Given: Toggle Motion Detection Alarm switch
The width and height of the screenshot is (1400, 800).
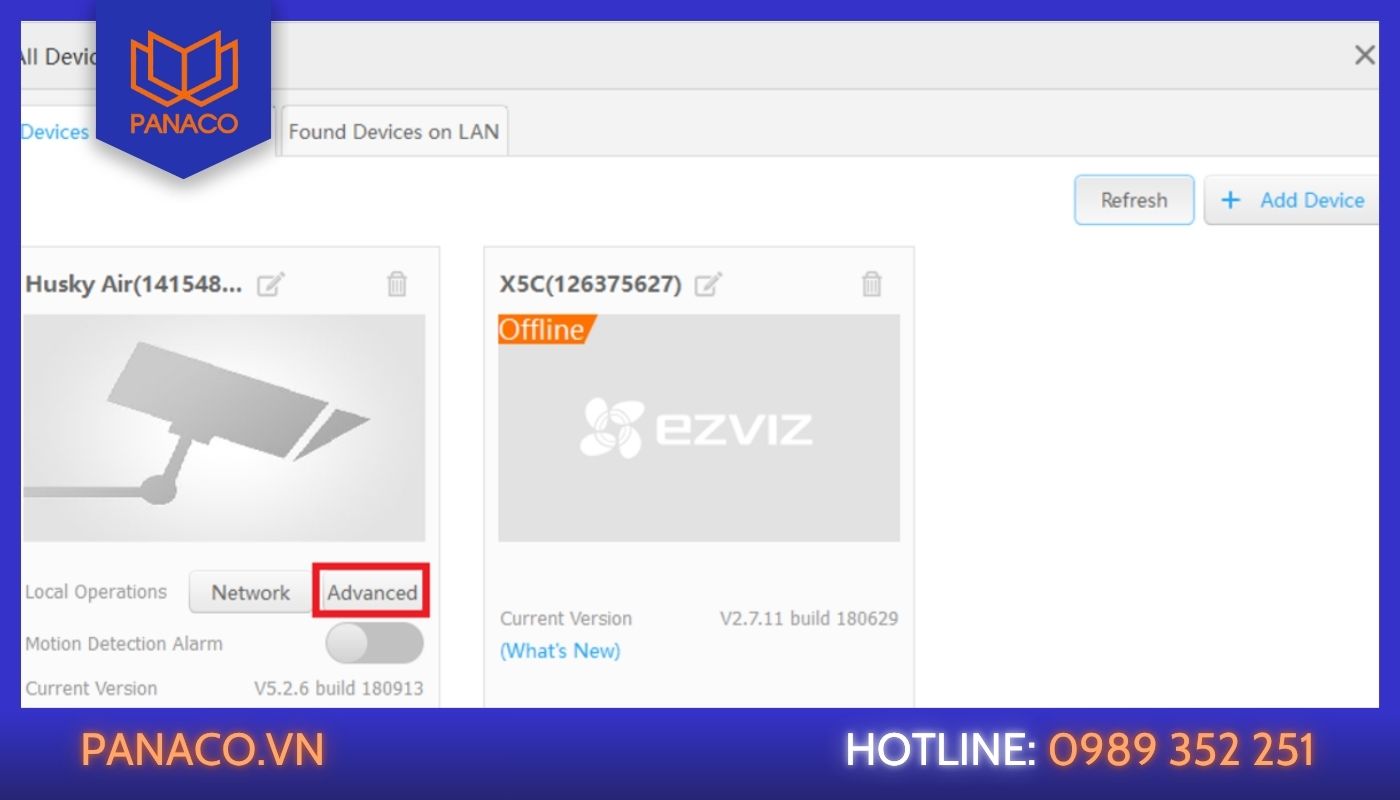Looking at the screenshot, I should point(375,643).
